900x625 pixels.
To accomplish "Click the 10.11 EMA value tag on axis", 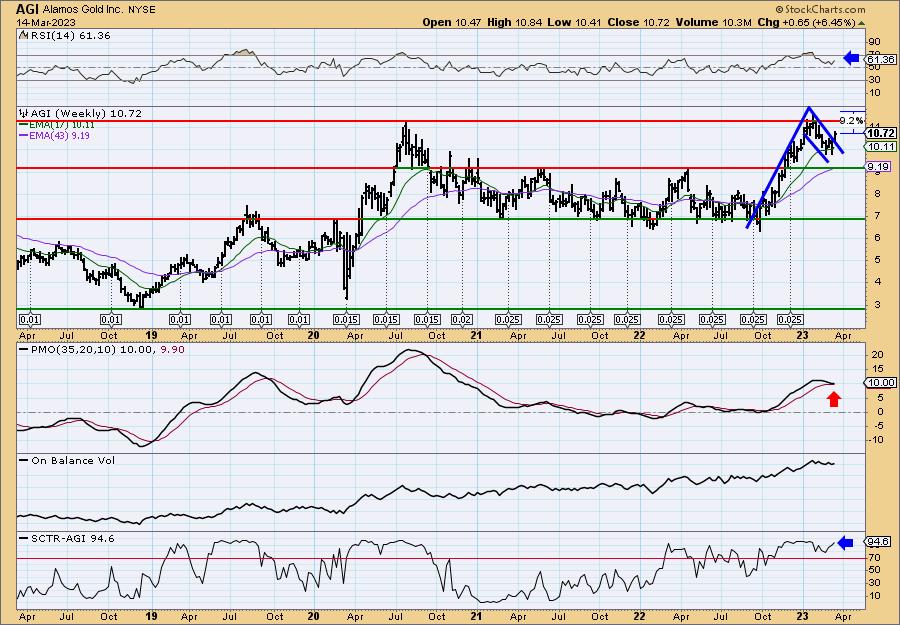I will 880,147.
